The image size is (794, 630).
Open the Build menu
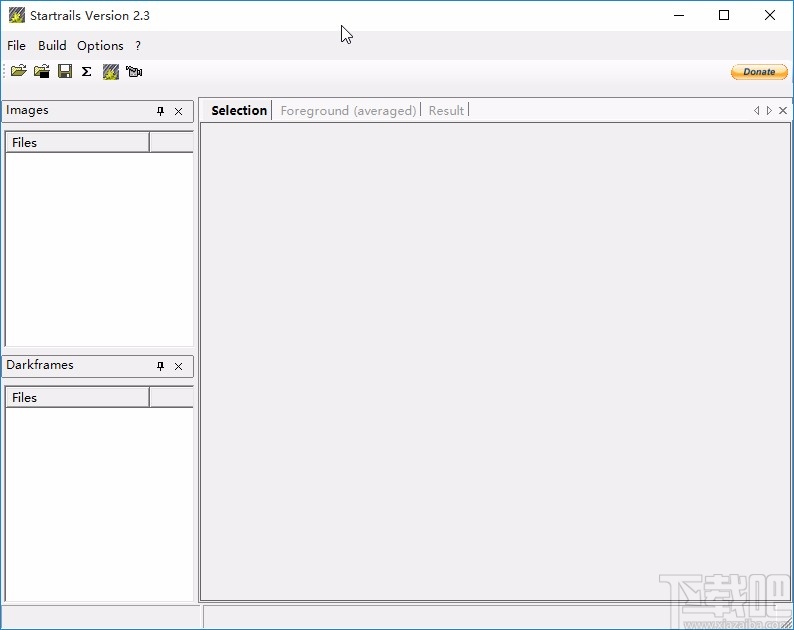pyautogui.click(x=52, y=46)
